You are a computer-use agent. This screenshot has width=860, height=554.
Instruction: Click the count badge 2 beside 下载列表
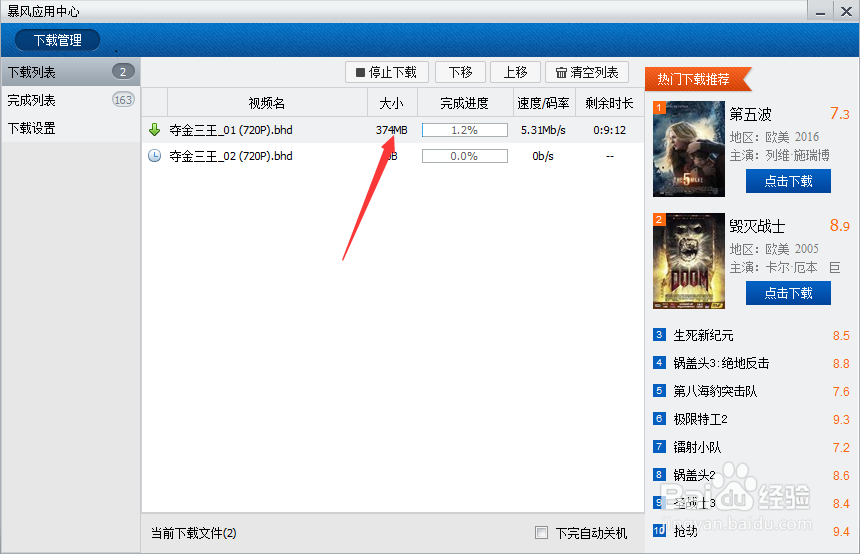click(123, 71)
